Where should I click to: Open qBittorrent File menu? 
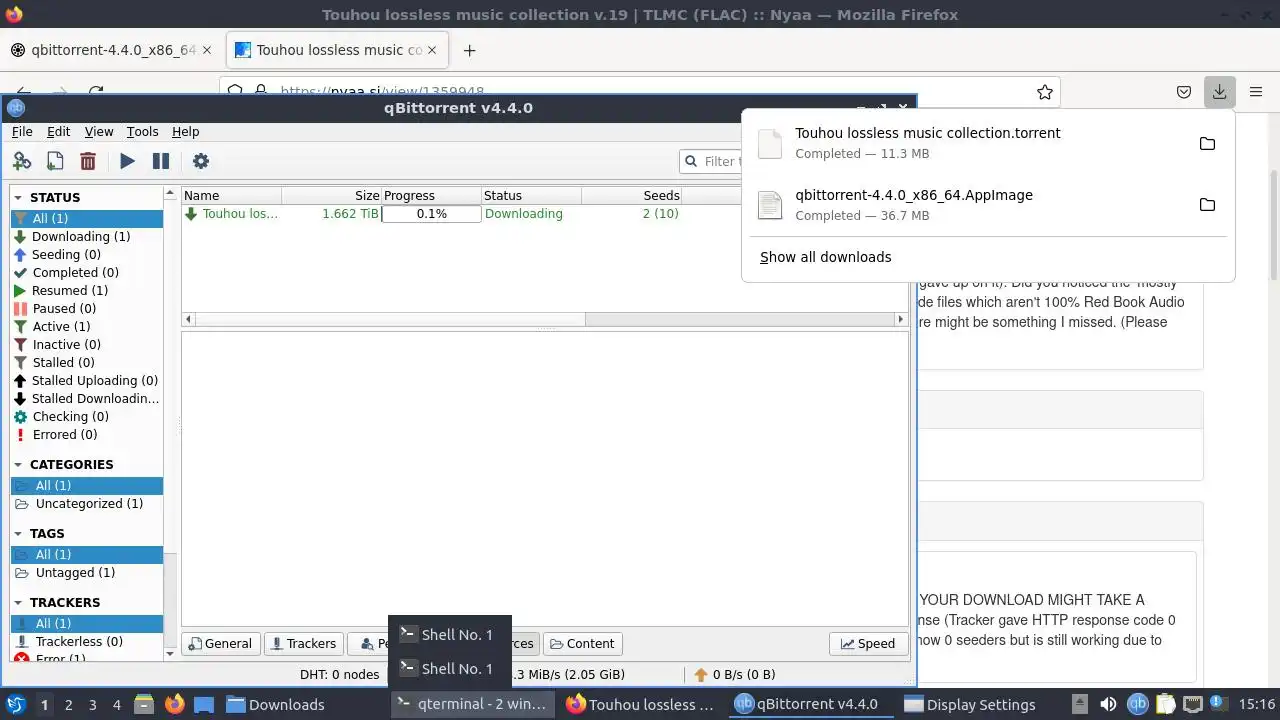[22, 131]
